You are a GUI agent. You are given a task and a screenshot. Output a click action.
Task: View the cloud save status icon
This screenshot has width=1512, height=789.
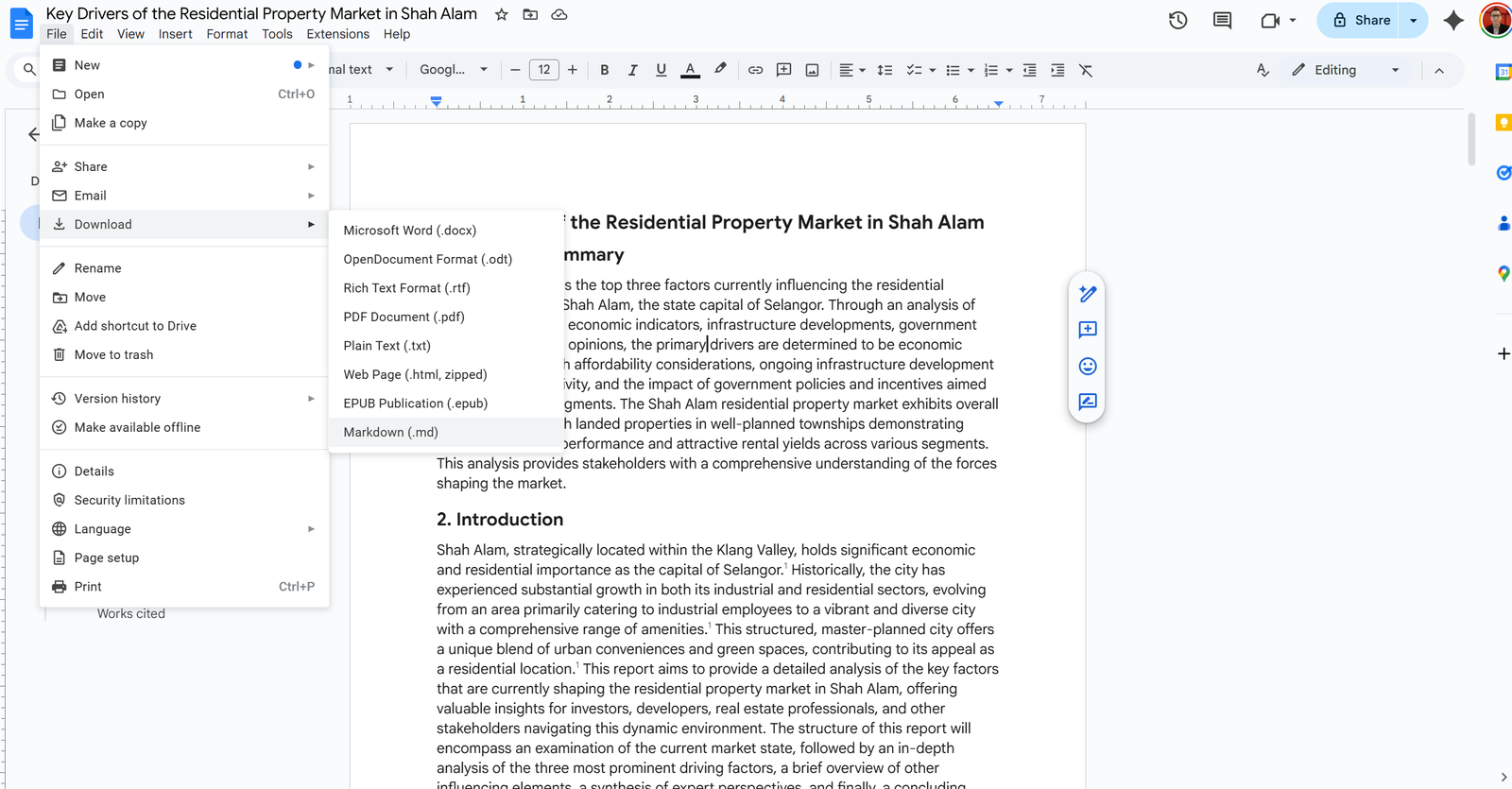tap(559, 14)
